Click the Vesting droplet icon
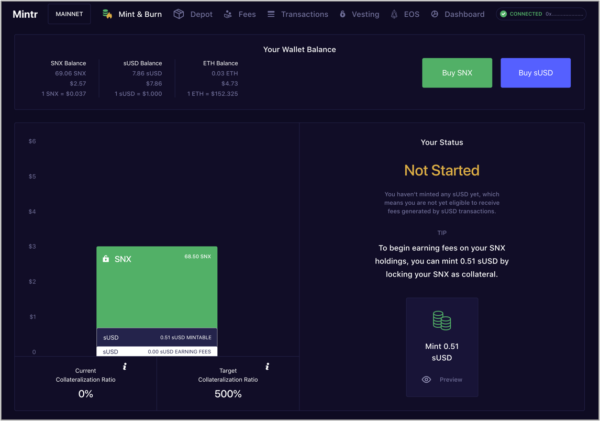This screenshot has height=421, width=600. pyautogui.click(x=342, y=14)
